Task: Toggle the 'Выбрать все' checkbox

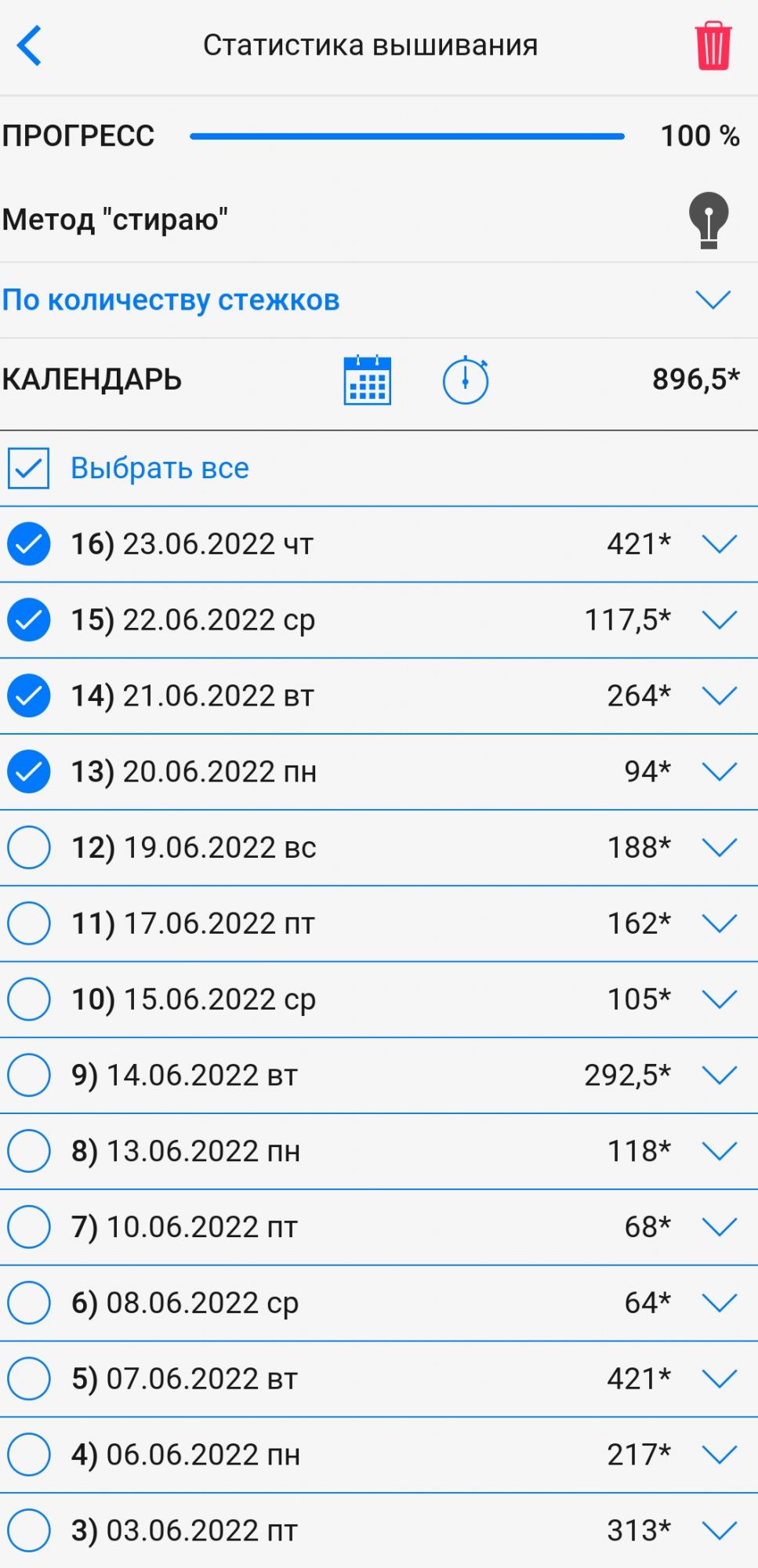Action: [29, 468]
